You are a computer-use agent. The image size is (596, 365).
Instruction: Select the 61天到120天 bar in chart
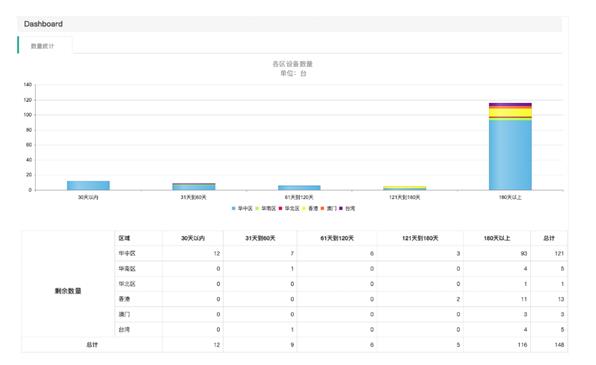pyautogui.click(x=299, y=188)
